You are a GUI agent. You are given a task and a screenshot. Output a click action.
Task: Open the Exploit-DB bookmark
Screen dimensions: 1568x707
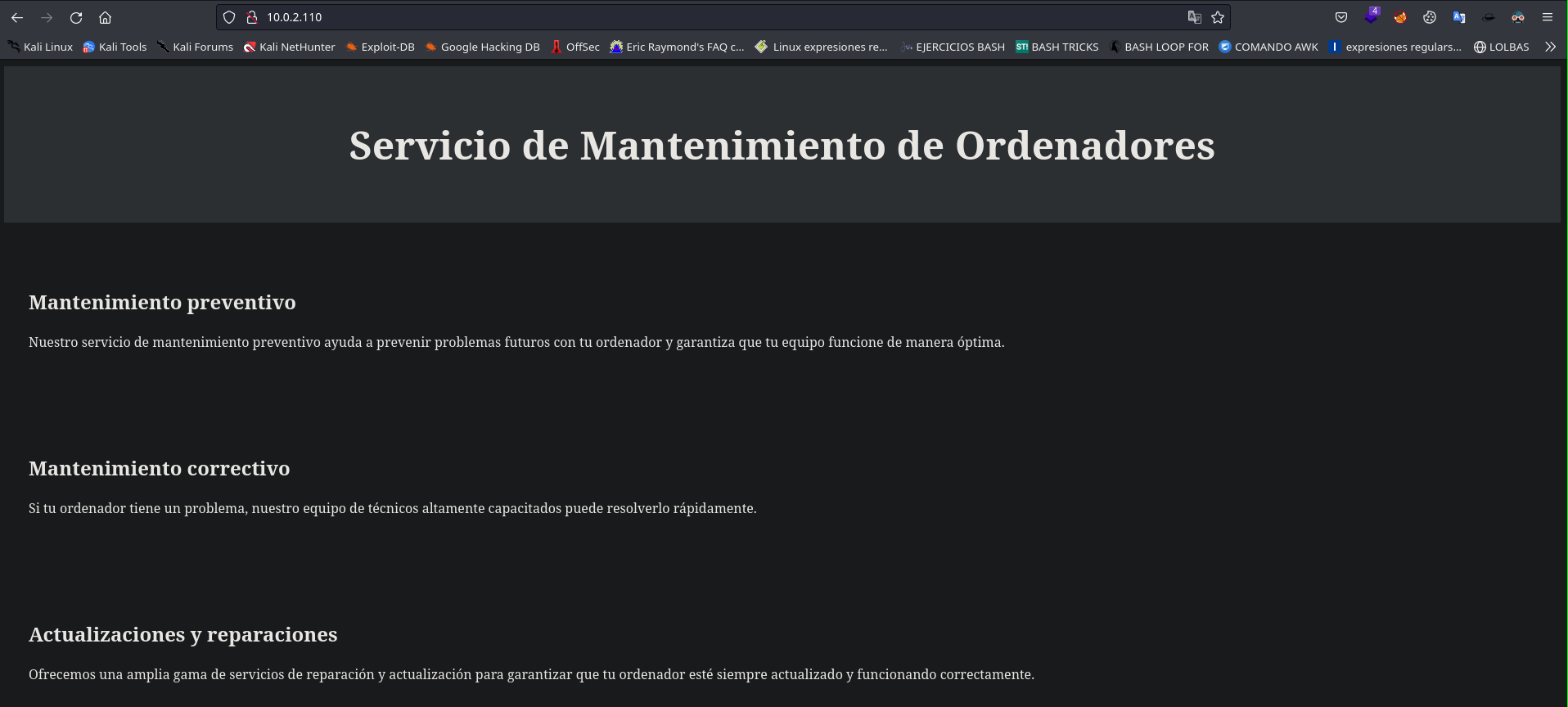(x=381, y=47)
